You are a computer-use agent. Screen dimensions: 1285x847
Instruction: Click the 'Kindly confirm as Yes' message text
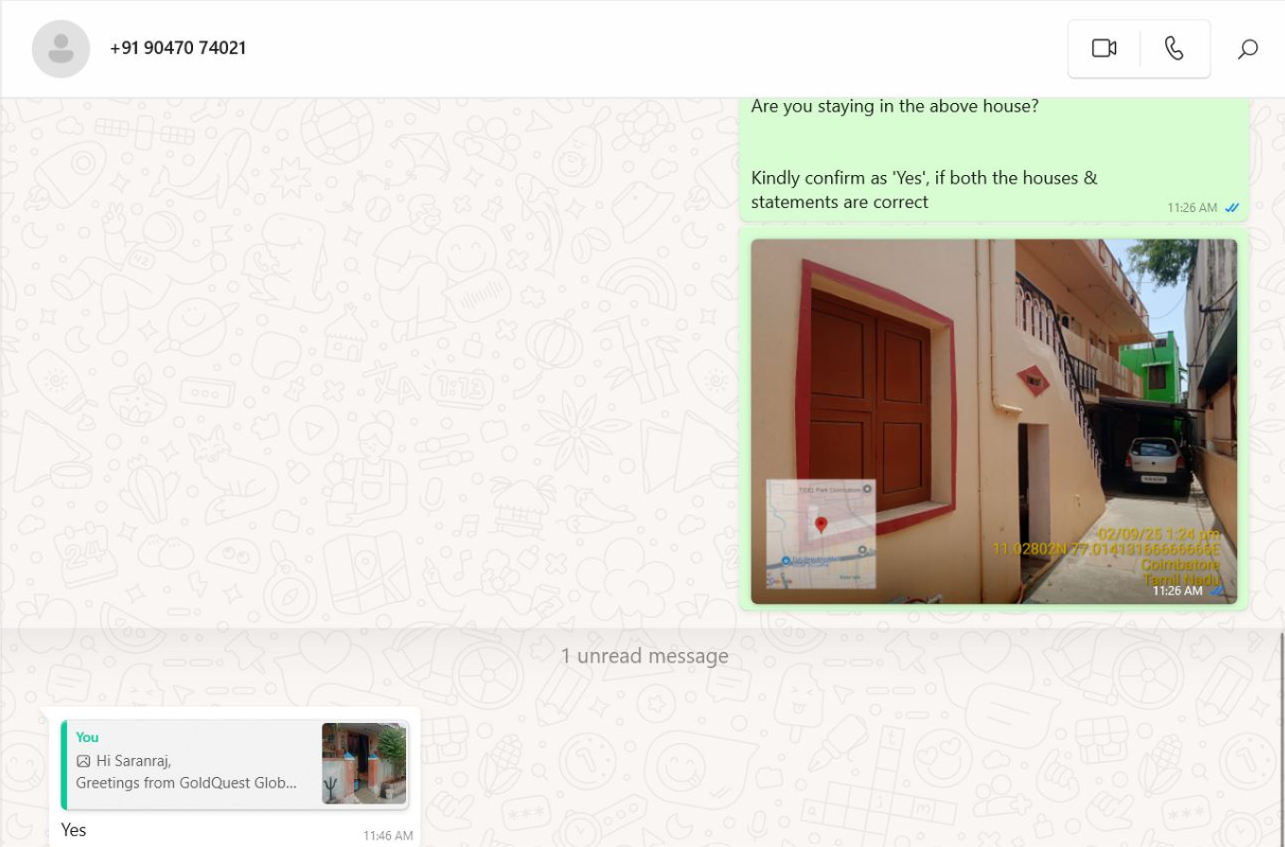(x=924, y=190)
